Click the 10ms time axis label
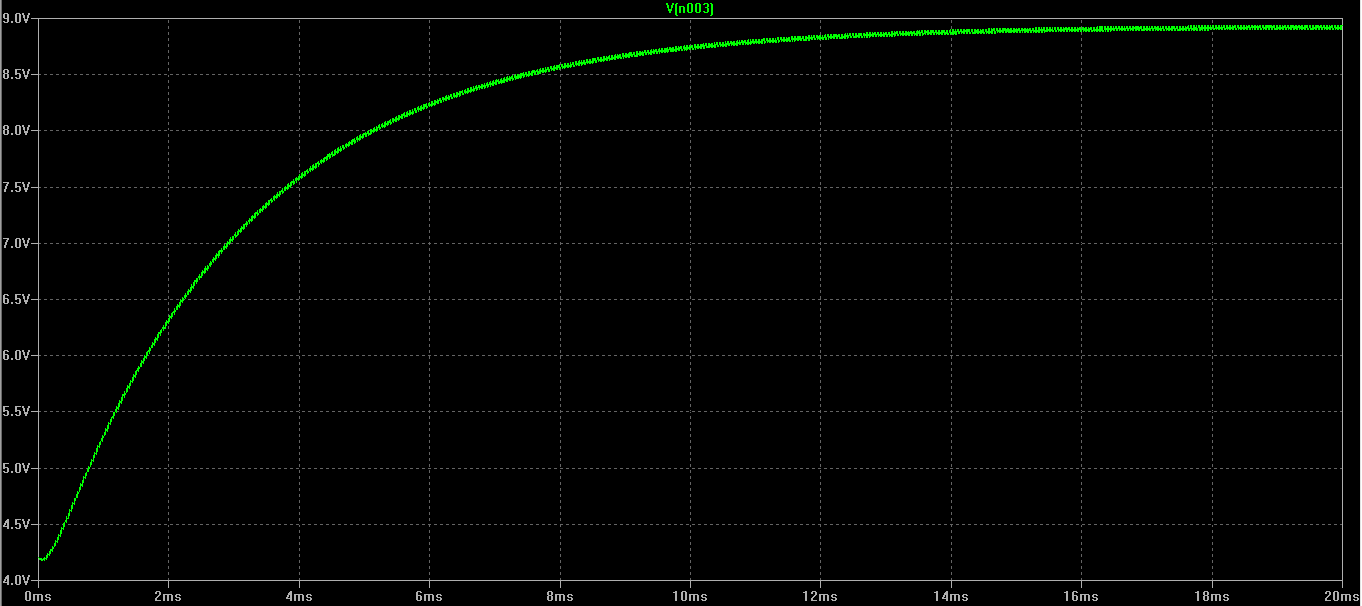 (690, 596)
